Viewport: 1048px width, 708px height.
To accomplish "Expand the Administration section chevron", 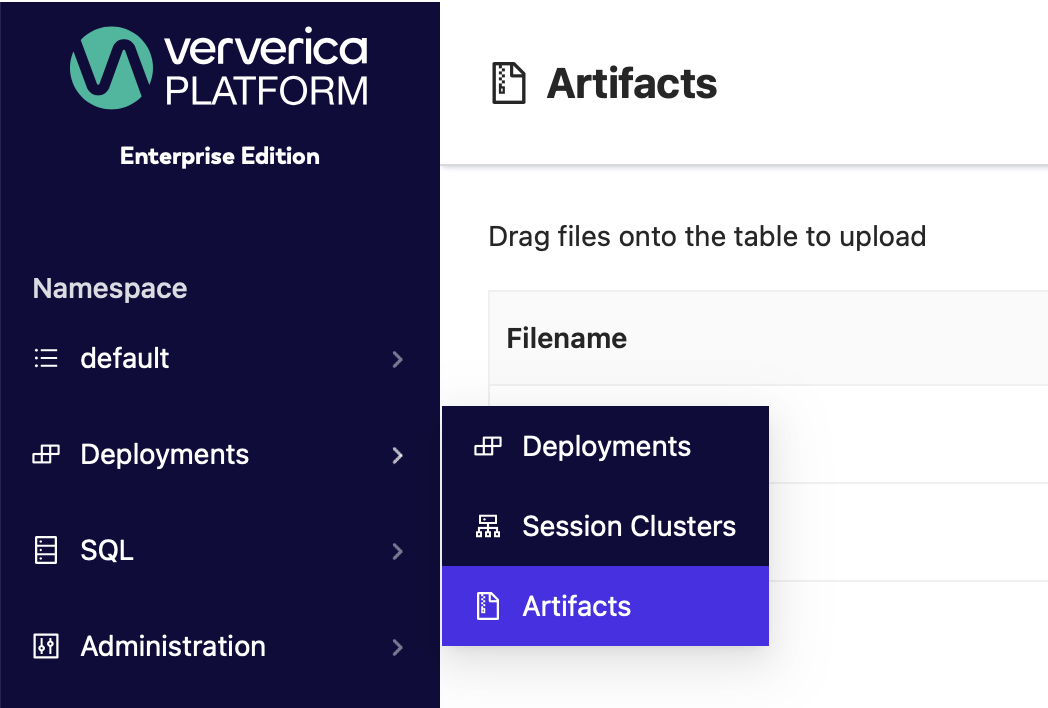I will coord(398,647).
